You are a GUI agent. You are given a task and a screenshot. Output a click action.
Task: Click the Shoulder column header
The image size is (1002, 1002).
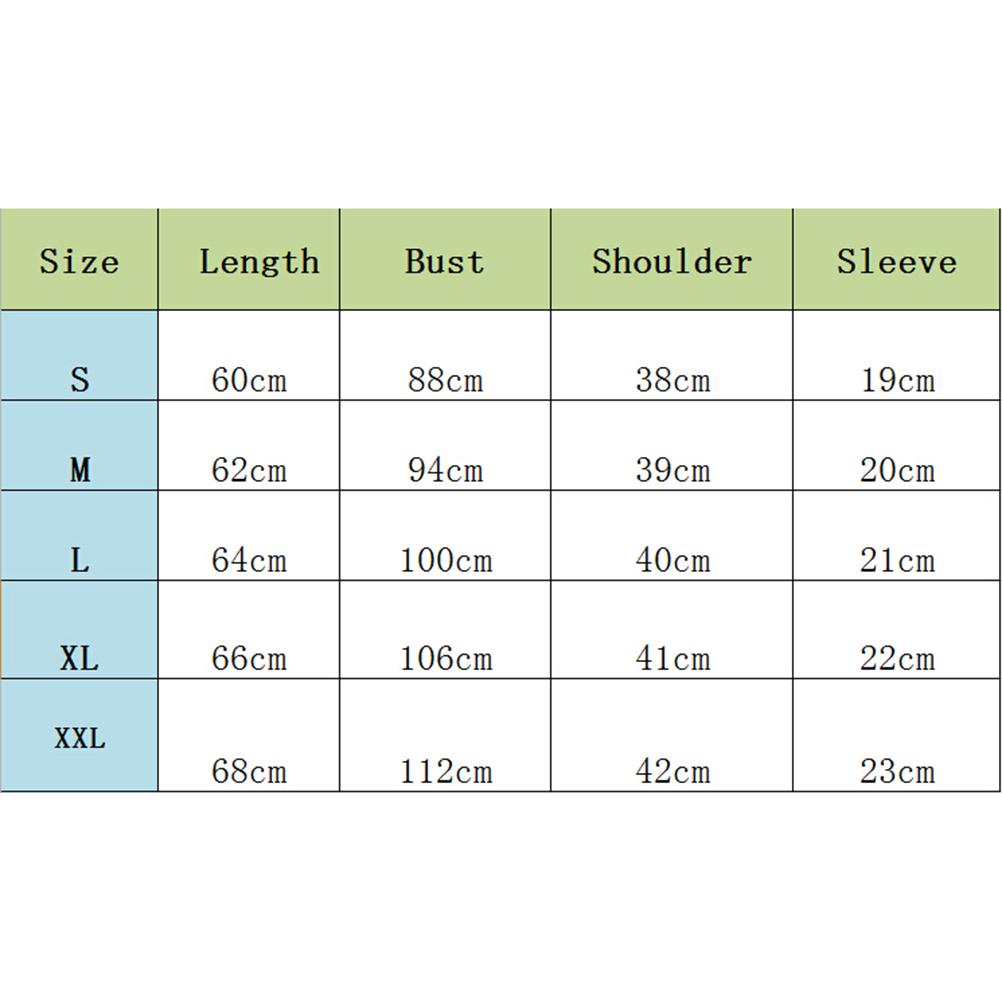tap(672, 261)
